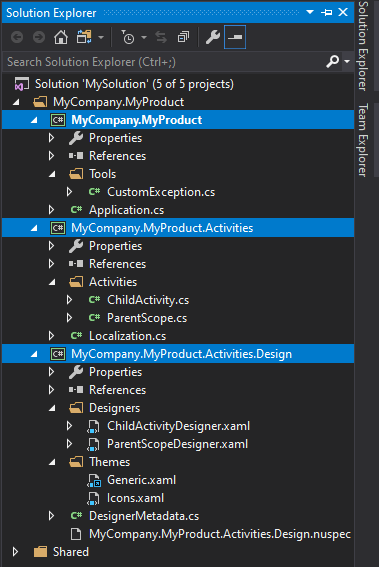The width and height of the screenshot is (379, 567).
Task: Collapse the Themes folder
Action: point(52,462)
